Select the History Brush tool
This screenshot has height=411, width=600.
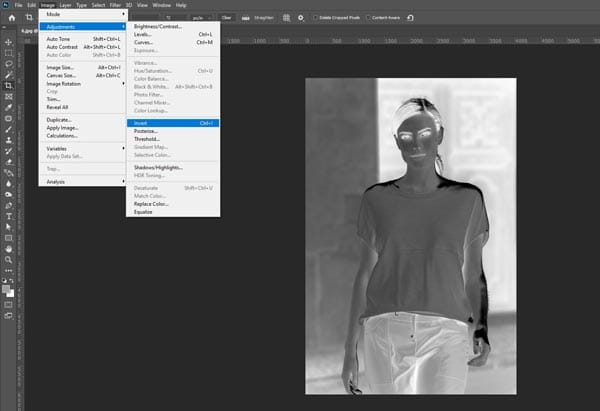8,151
